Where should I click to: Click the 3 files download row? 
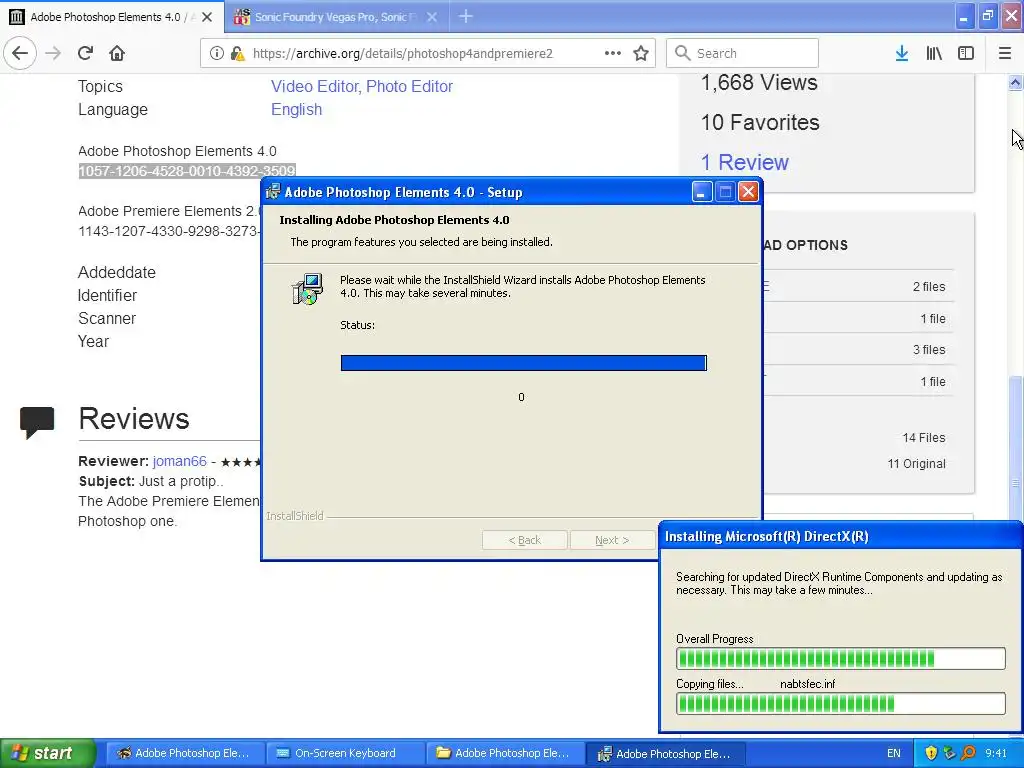tap(857, 349)
